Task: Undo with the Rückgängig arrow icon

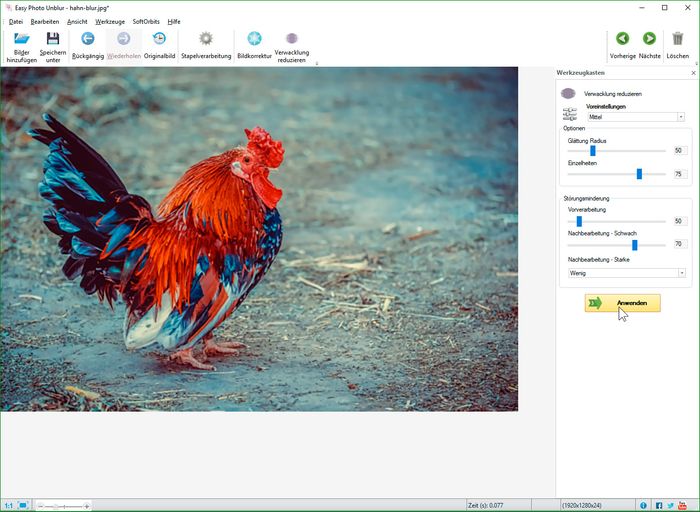Action: tap(88, 39)
